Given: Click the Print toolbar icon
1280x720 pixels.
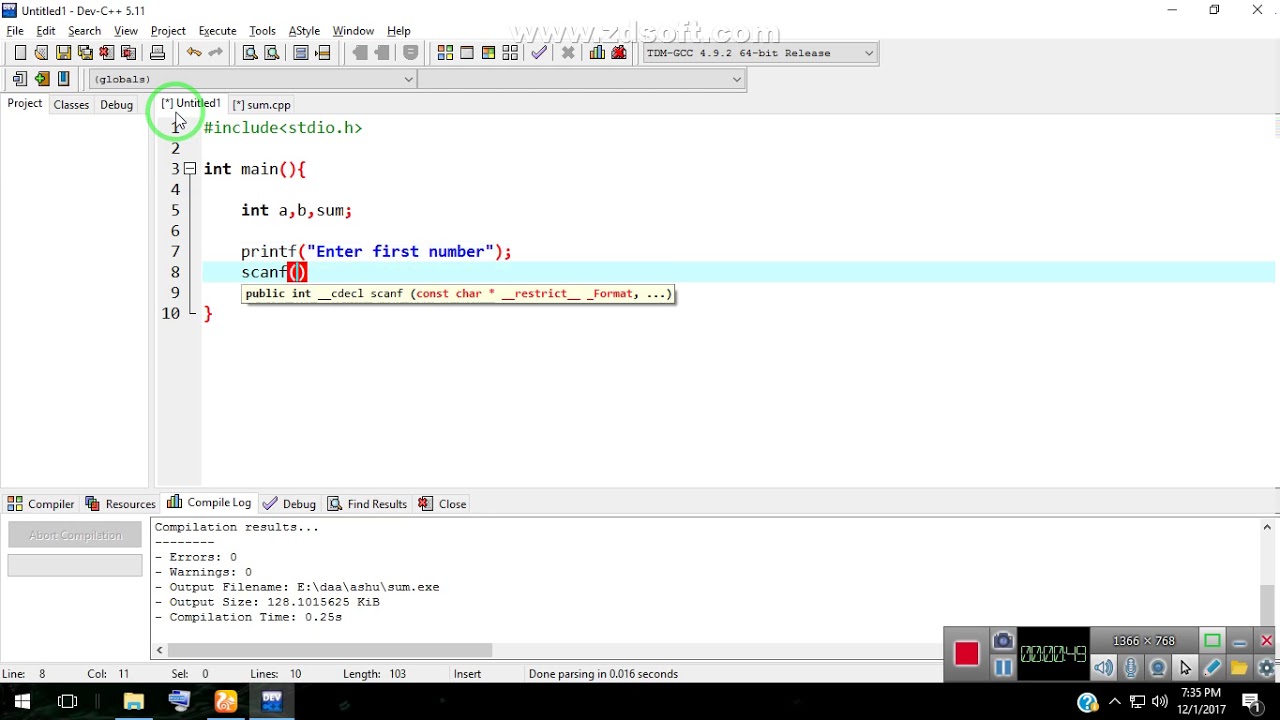Looking at the screenshot, I should point(157,53).
